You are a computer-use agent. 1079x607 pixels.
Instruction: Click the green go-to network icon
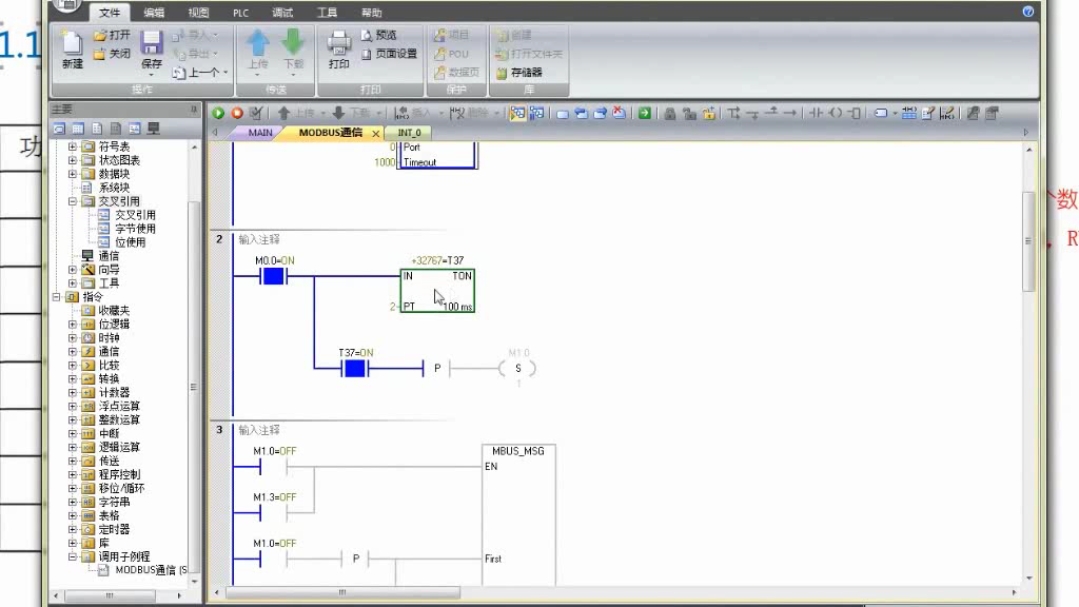click(644, 113)
